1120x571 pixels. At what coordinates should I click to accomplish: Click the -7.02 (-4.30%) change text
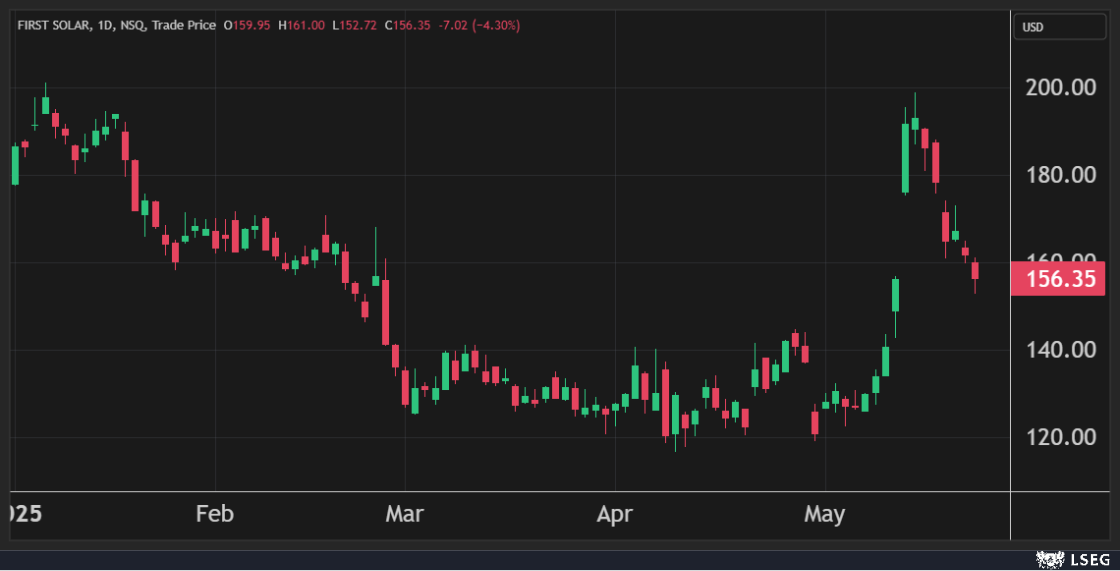click(x=479, y=25)
